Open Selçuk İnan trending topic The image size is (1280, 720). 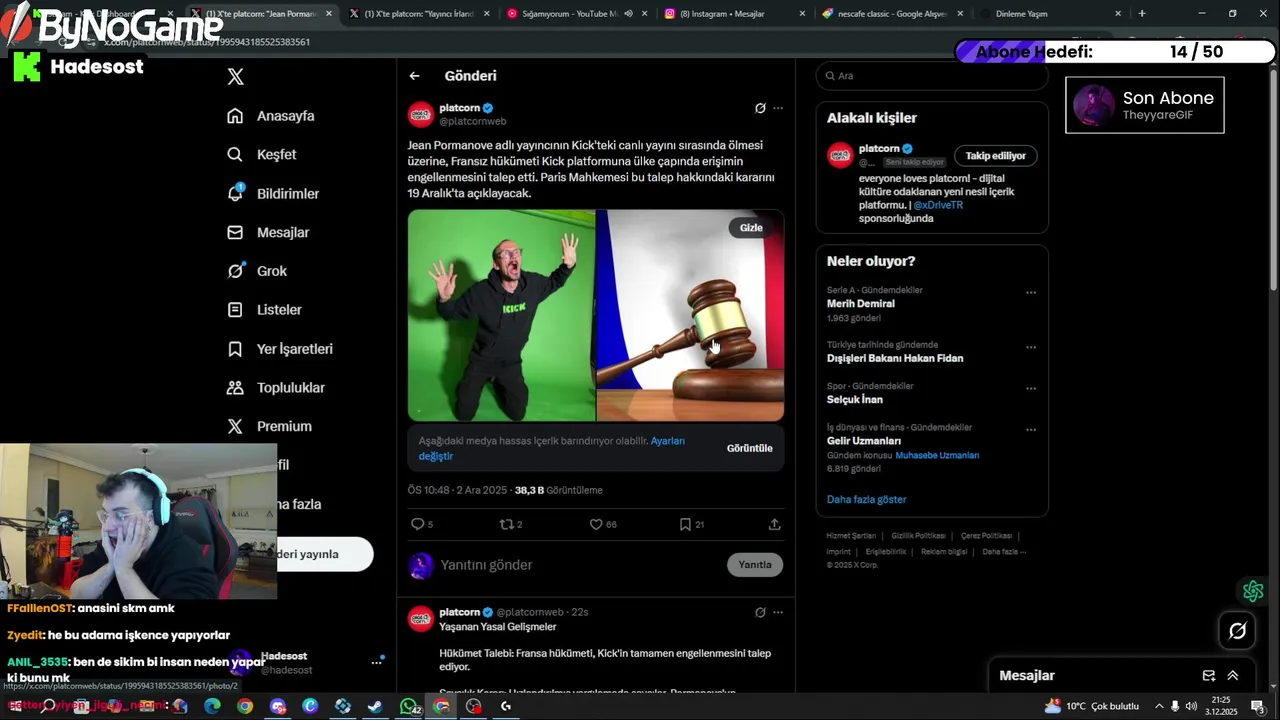pyautogui.click(x=855, y=400)
